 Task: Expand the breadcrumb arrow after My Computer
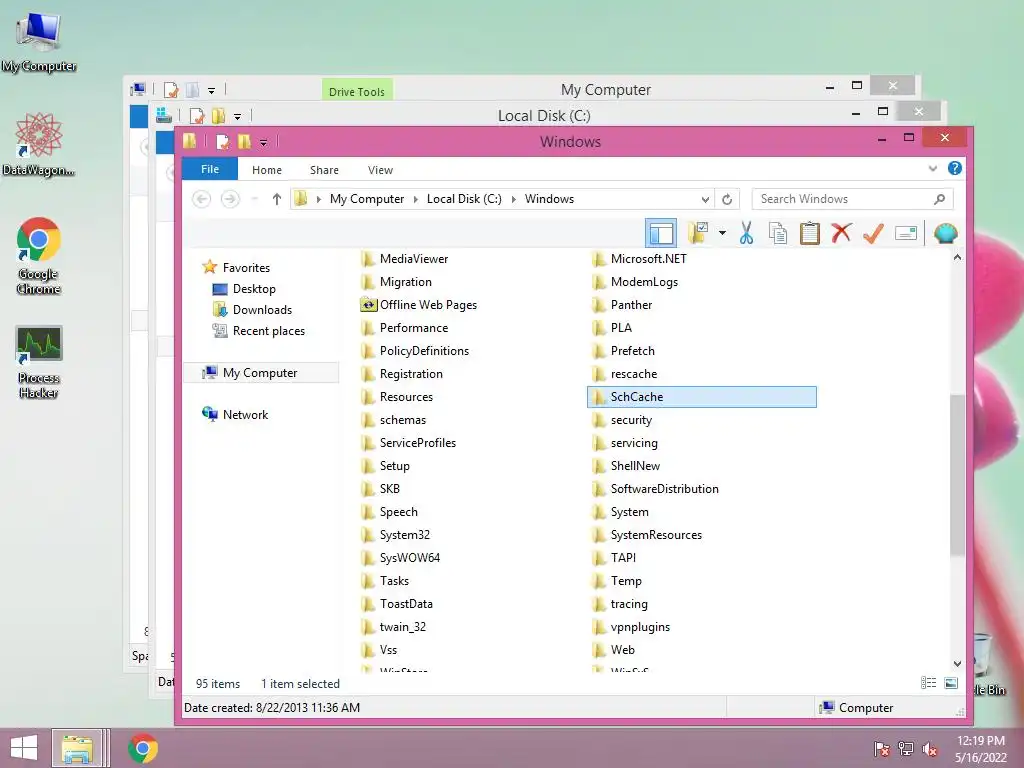click(x=415, y=199)
